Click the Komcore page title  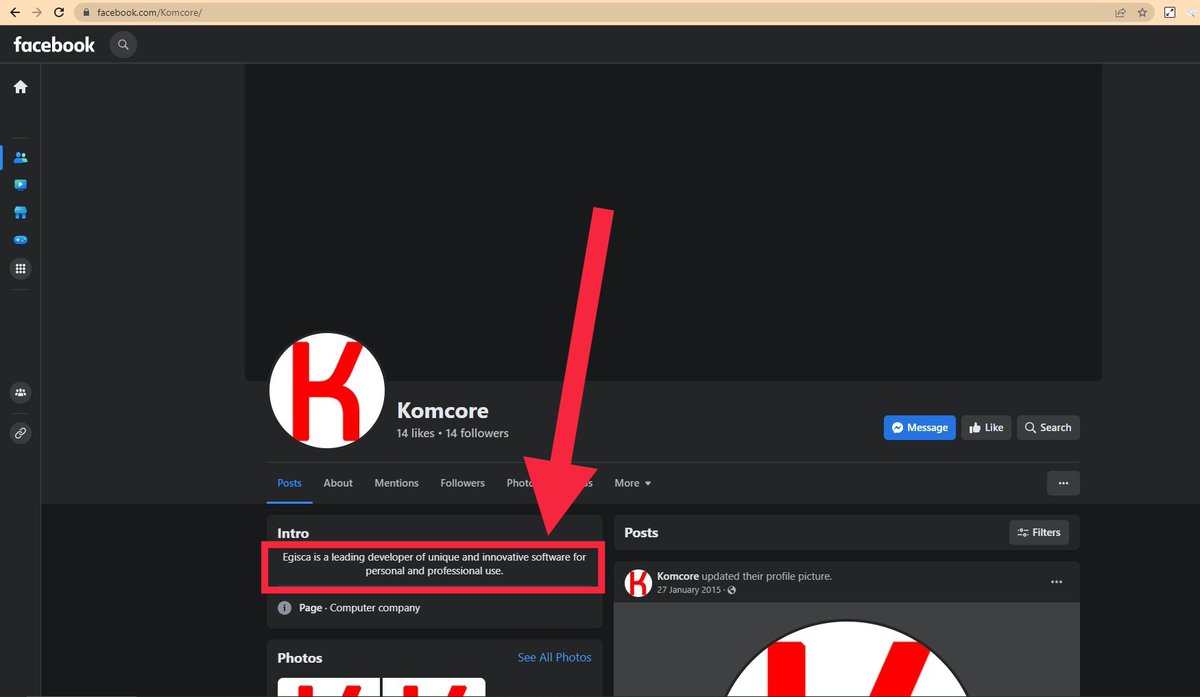tap(442, 410)
